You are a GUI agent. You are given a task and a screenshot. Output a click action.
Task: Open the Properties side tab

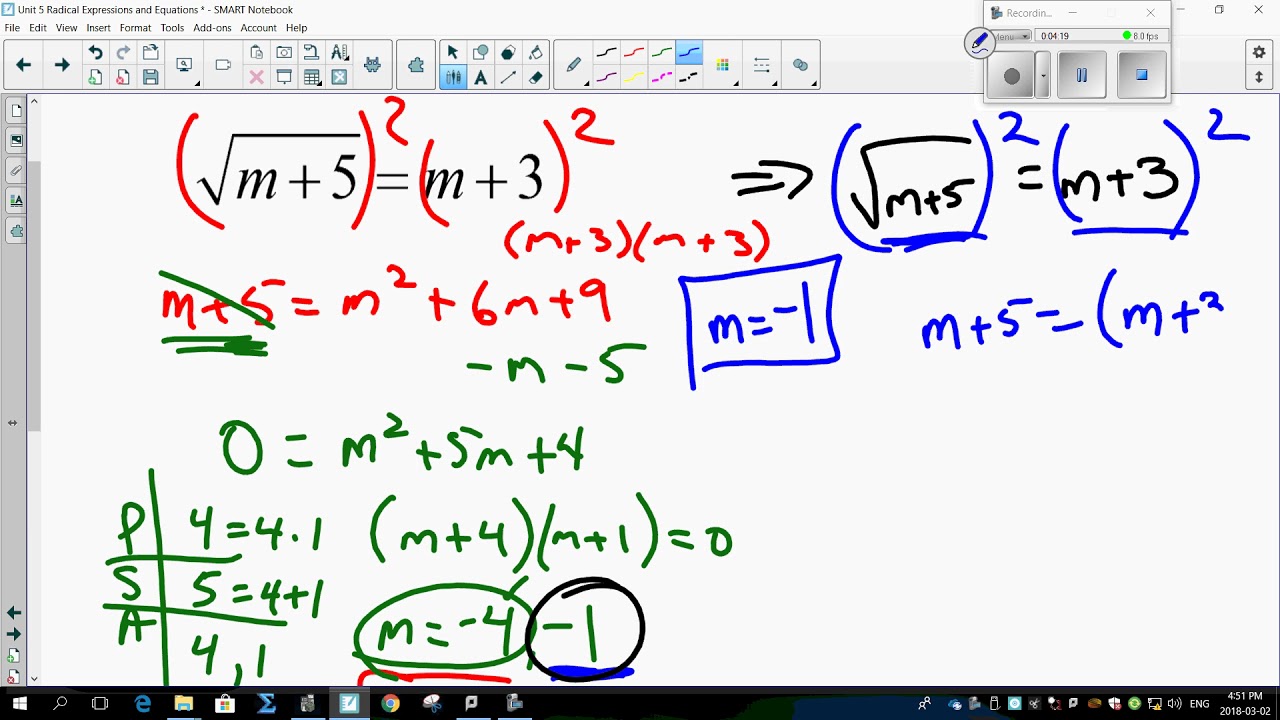coord(16,200)
